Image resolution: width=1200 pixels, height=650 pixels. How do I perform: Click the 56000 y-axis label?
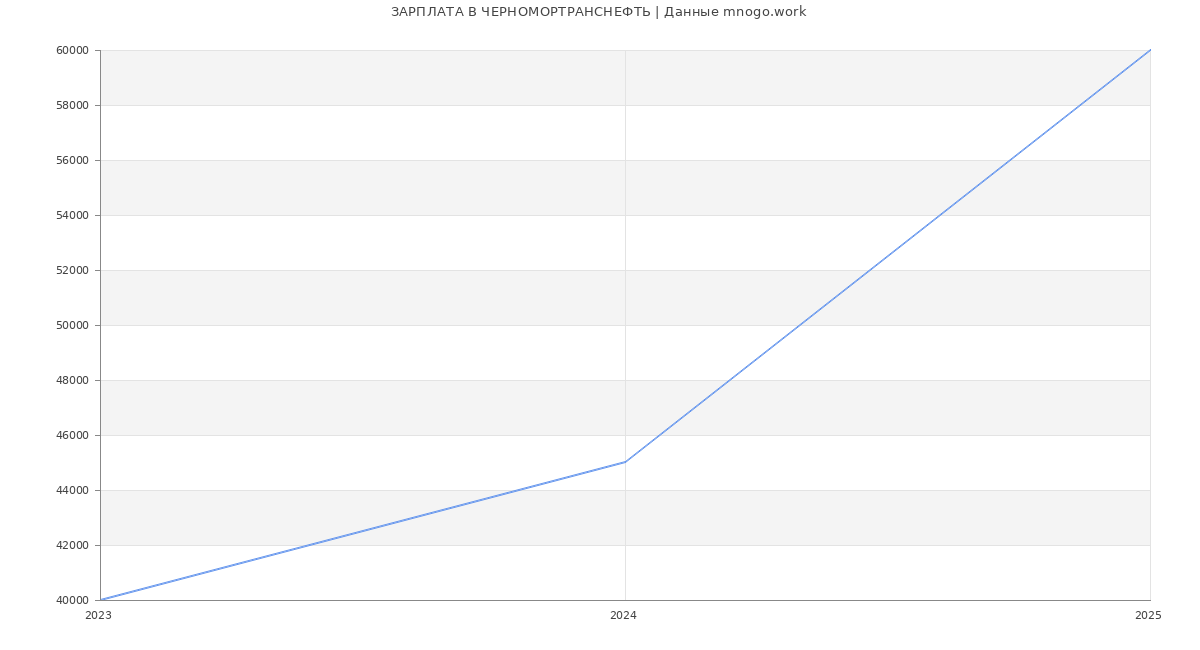pyautogui.click(x=73, y=160)
